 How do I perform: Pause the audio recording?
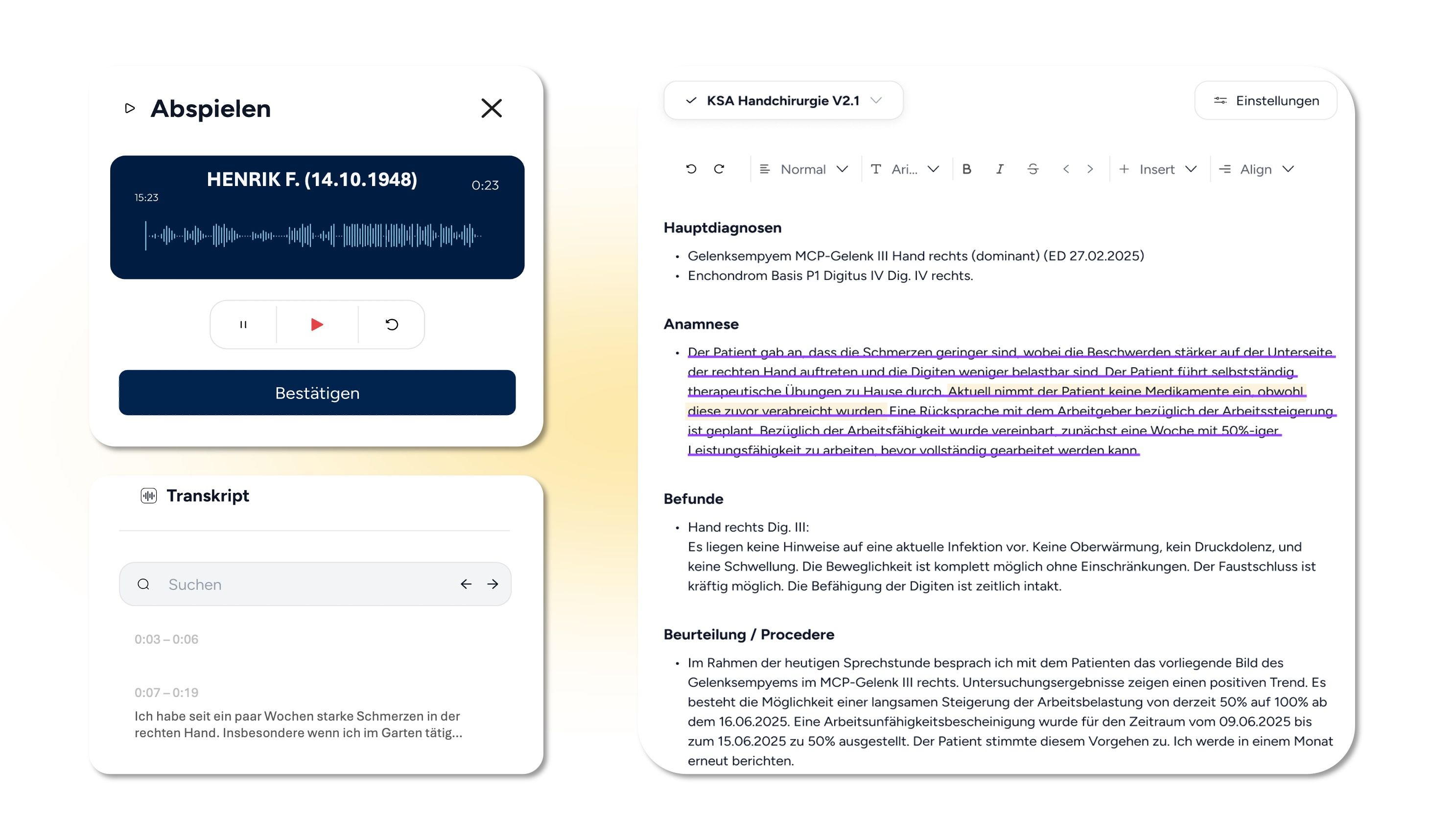coord(243,325)
